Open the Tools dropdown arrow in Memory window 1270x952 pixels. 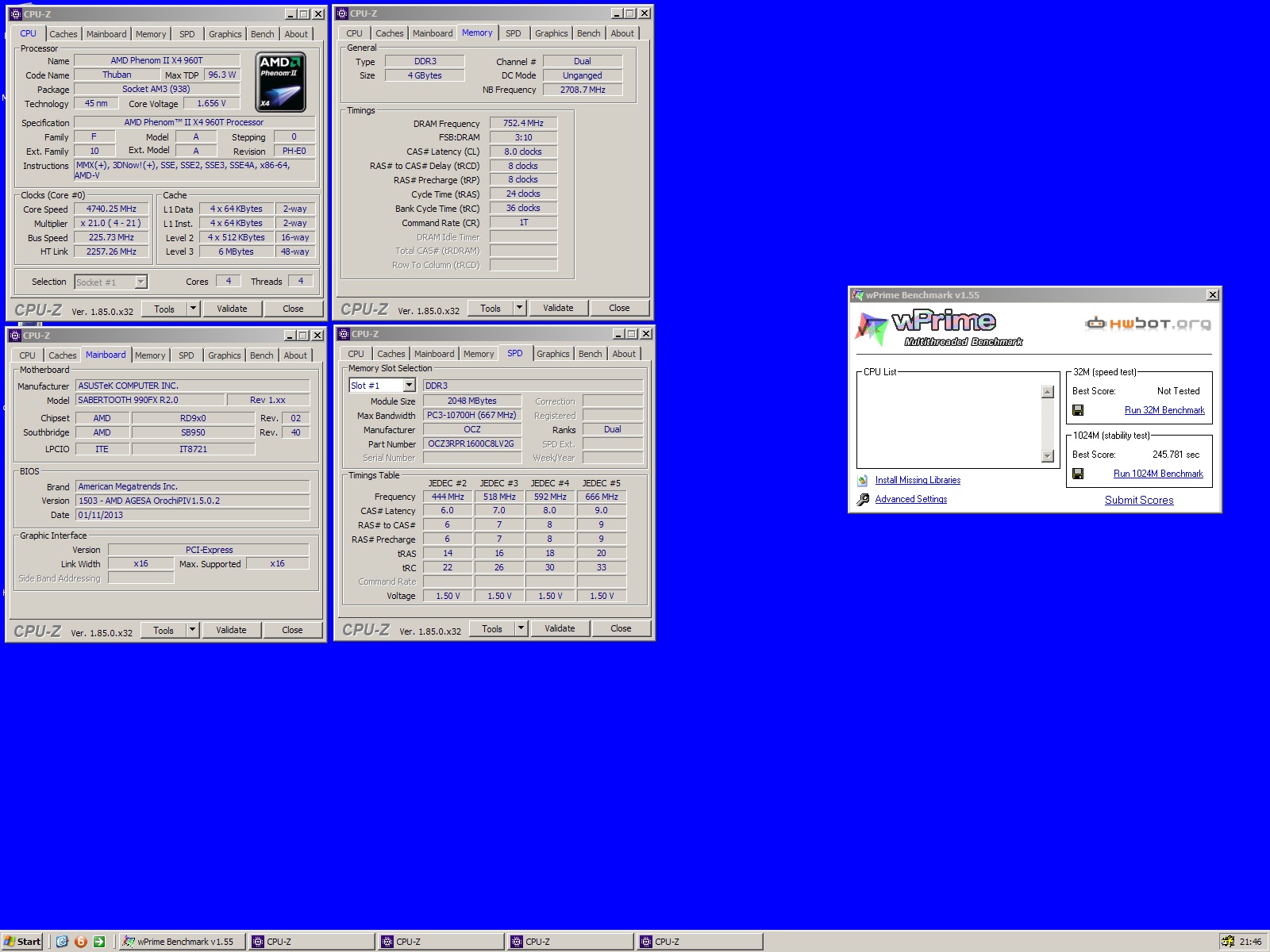point(519,308)
